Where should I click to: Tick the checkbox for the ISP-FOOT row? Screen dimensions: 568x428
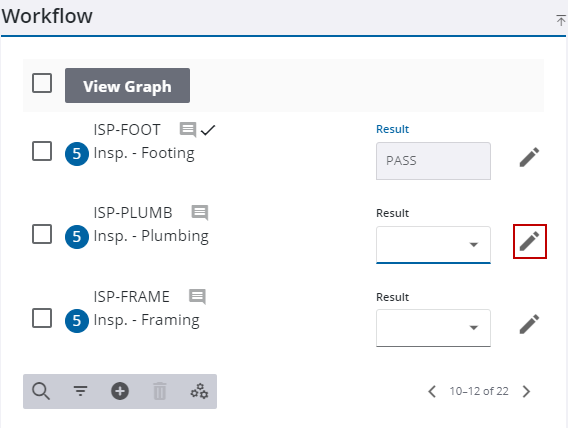pos(42,151)
